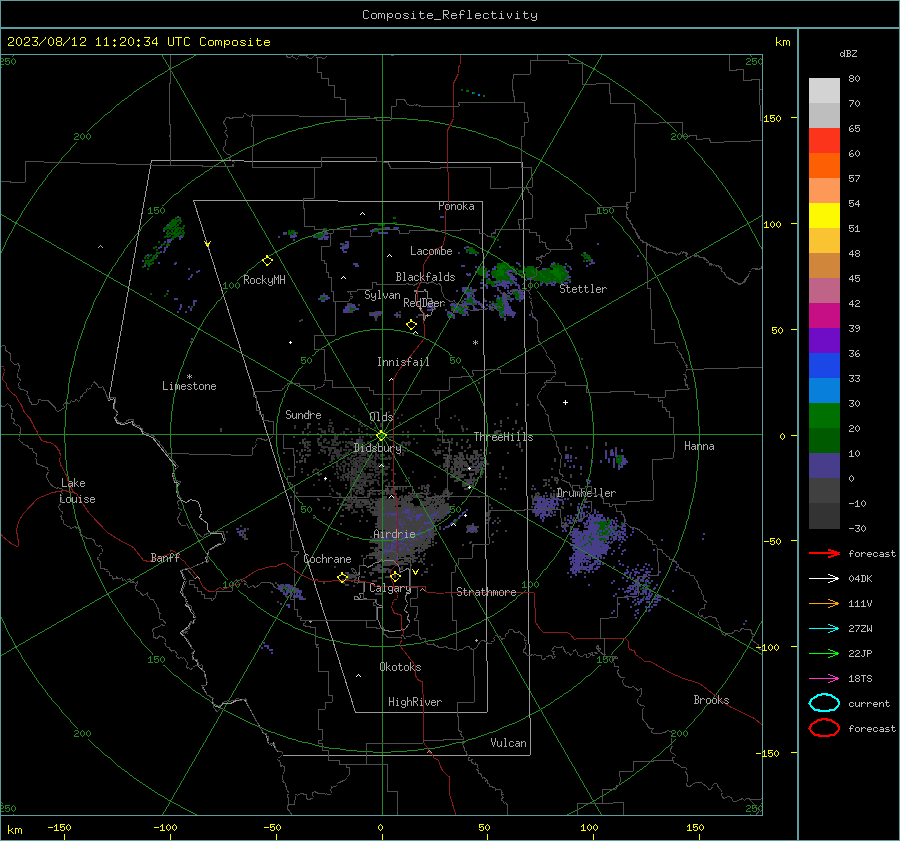This screenshot has width=900, height=841.
Task: Click the green 22JP arrow legend icon
Action: [824, 653]
